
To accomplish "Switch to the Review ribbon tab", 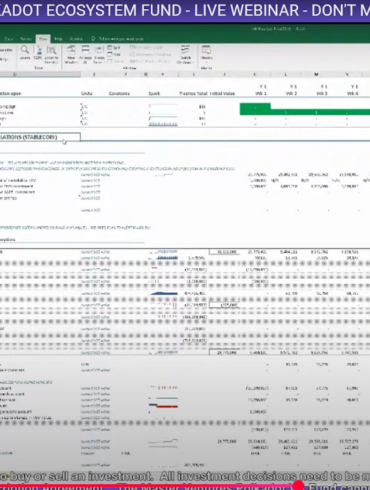I will [x=26, y=39].
